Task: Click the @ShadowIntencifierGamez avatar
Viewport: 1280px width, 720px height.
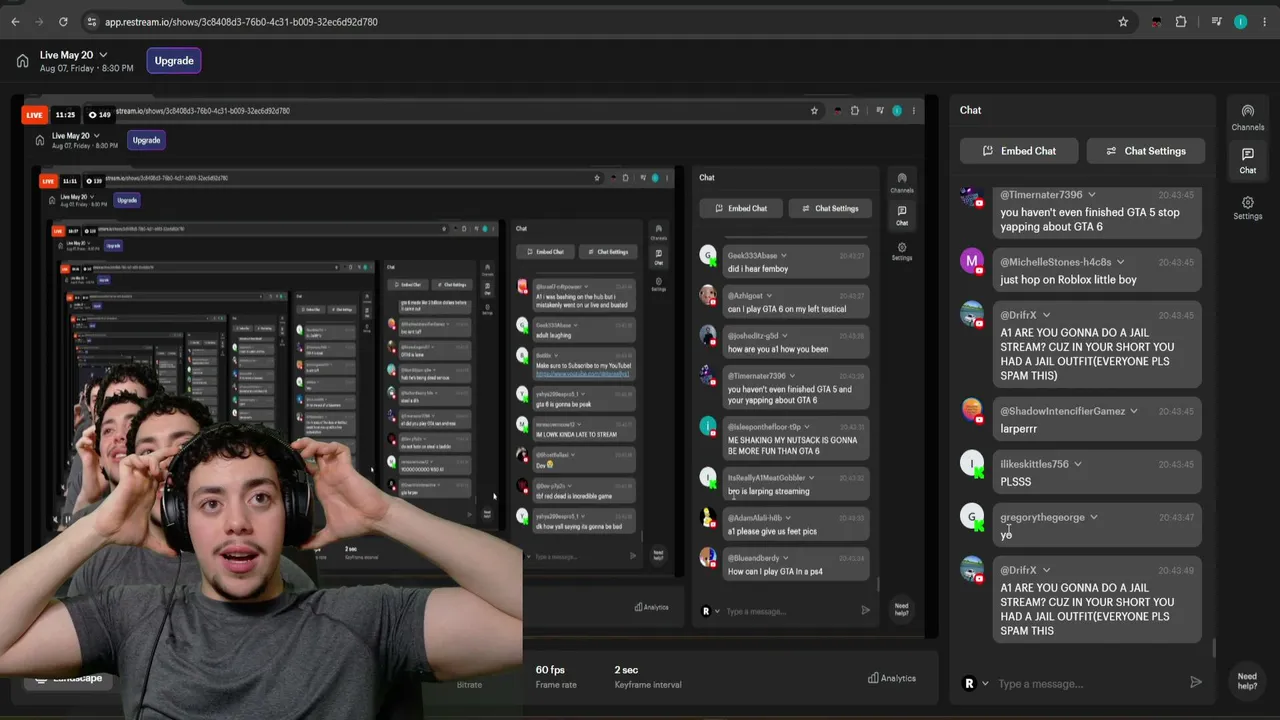Action: pos(972,411)
